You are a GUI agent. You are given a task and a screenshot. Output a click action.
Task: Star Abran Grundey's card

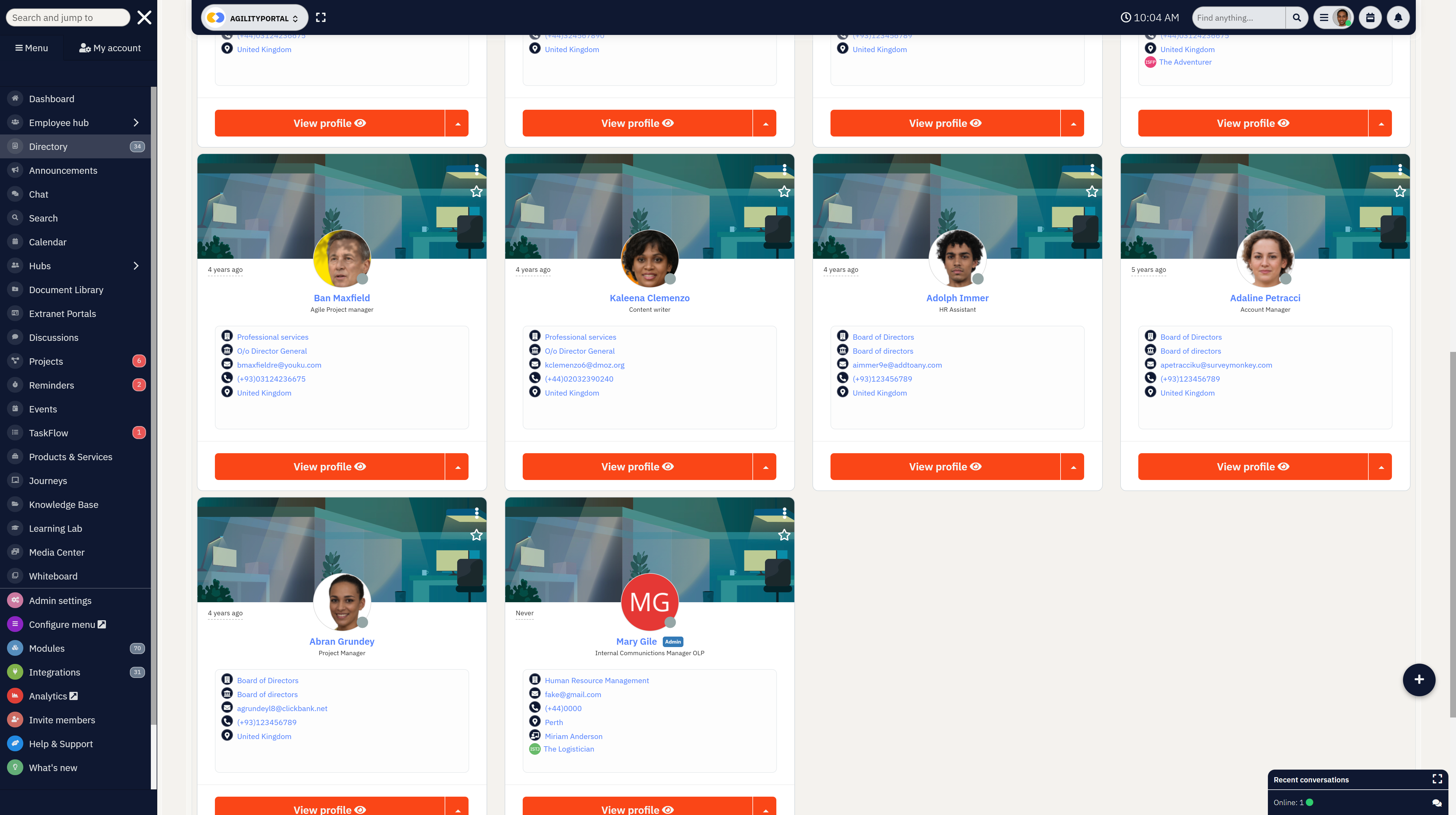[x=476, y=535]
